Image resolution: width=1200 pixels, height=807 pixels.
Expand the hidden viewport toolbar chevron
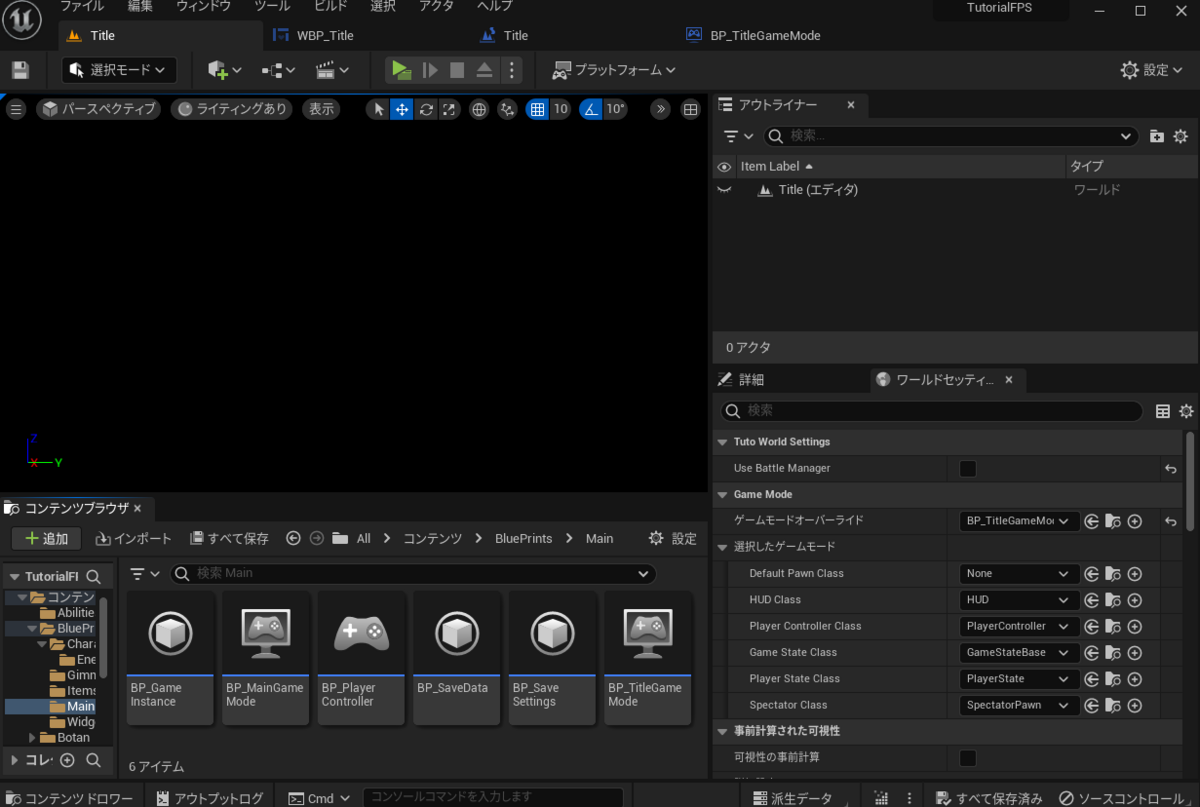coord(660,109)
